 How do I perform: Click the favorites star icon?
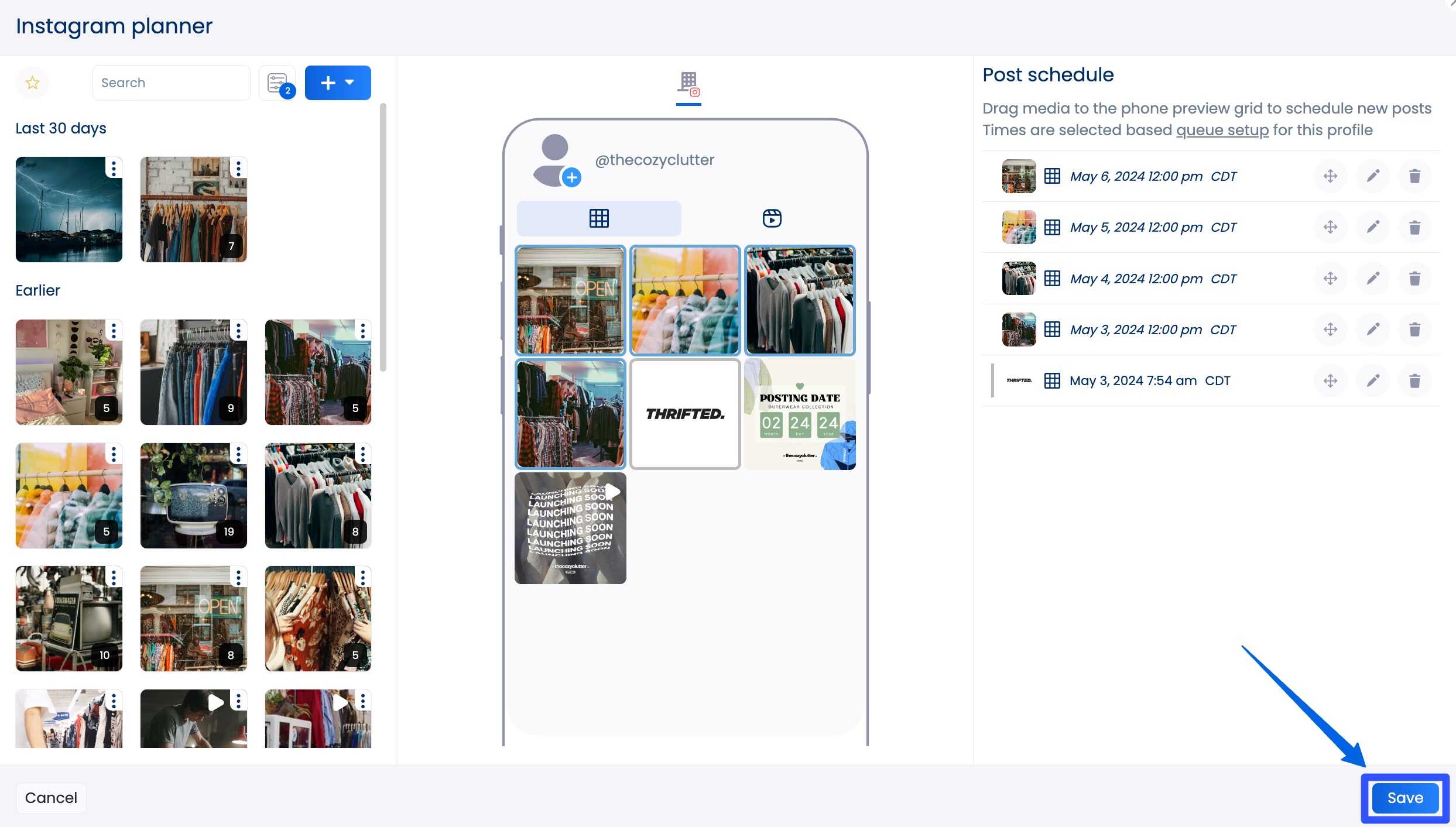32,83
